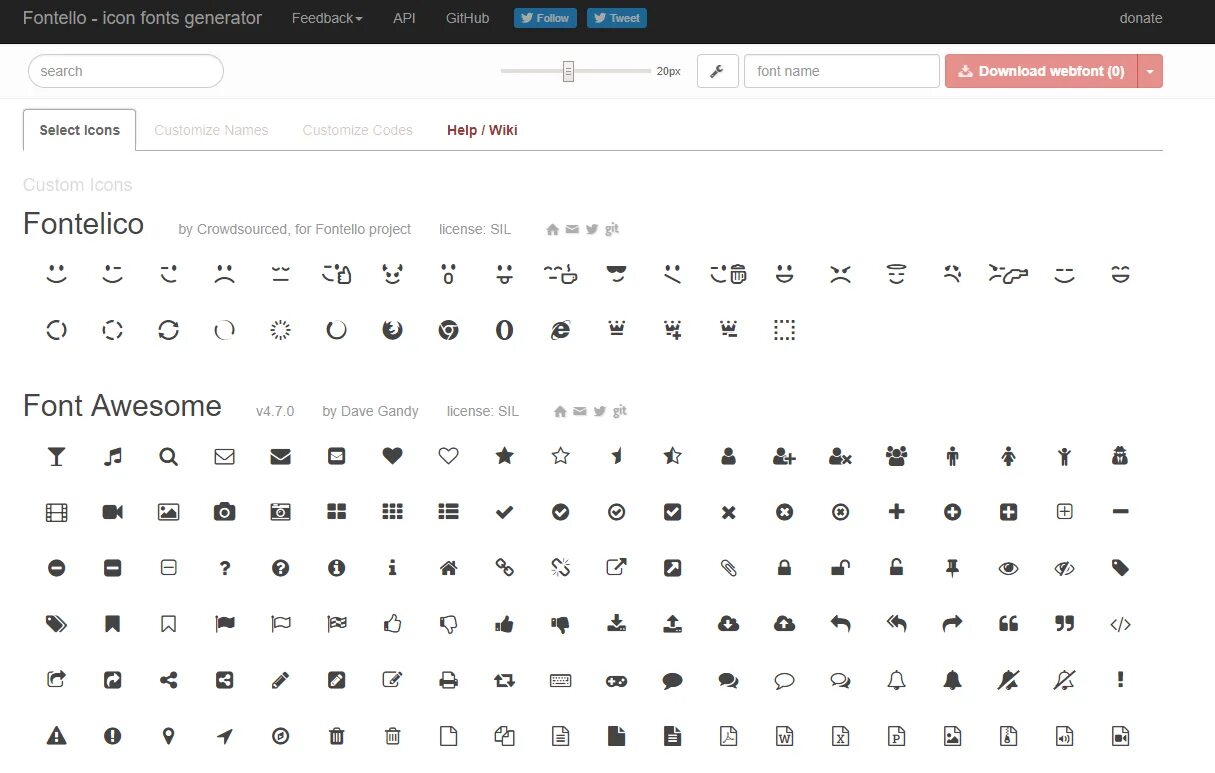Select the filled envelope mail icon
The image size is (1215, 773).
(x=281, y=456)
